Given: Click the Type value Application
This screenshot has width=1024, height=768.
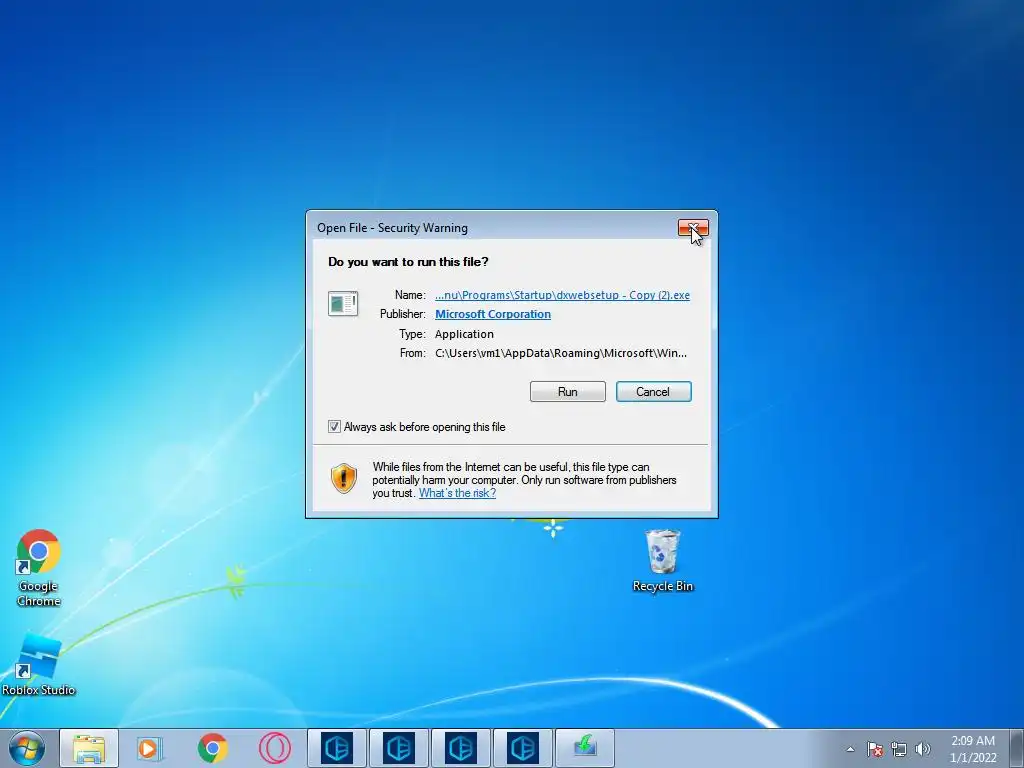Looking at the screenshot, I should [464, 334].
